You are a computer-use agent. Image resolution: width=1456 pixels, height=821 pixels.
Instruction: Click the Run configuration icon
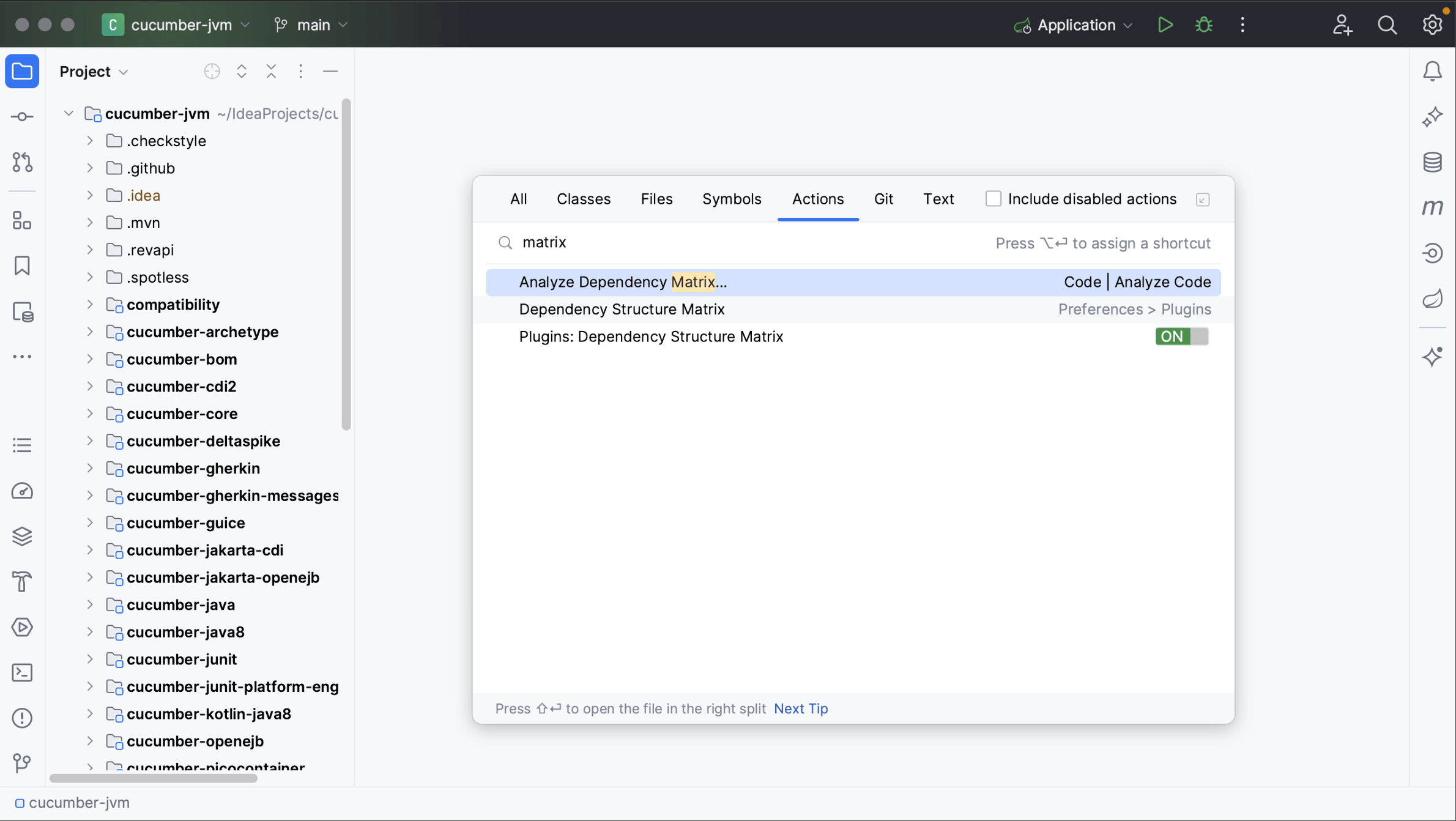(x=1021, y=24)
